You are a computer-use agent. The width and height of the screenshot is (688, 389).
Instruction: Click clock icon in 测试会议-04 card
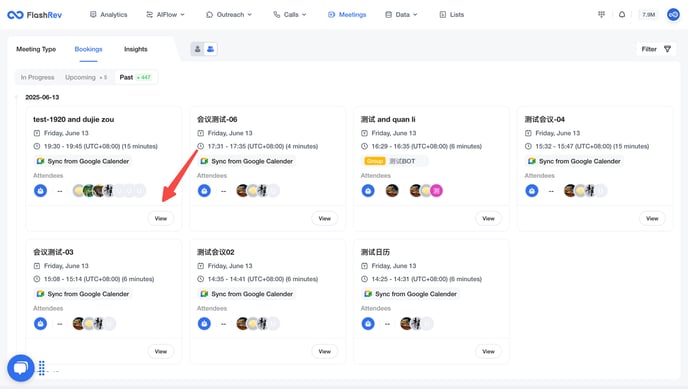pyautogui.click(x=528, y=146)
